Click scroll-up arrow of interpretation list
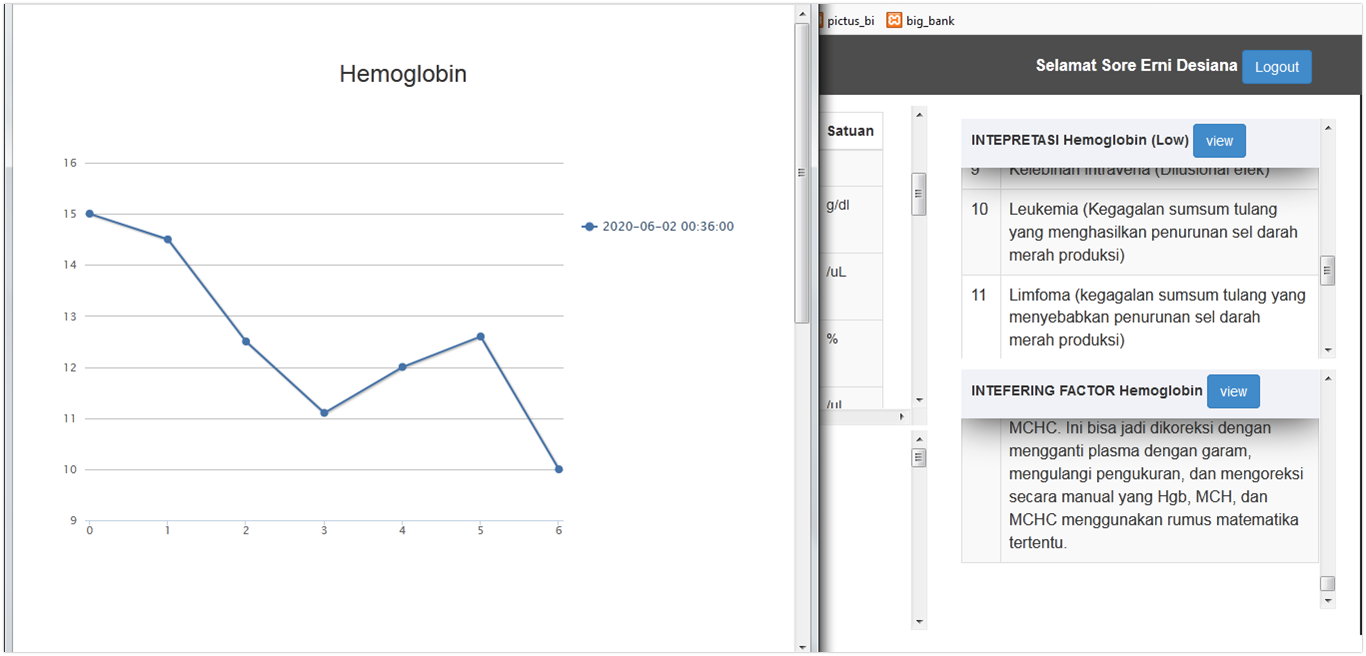The width and height of the screenshot is (1366, 656). (x=1328, y=128)
